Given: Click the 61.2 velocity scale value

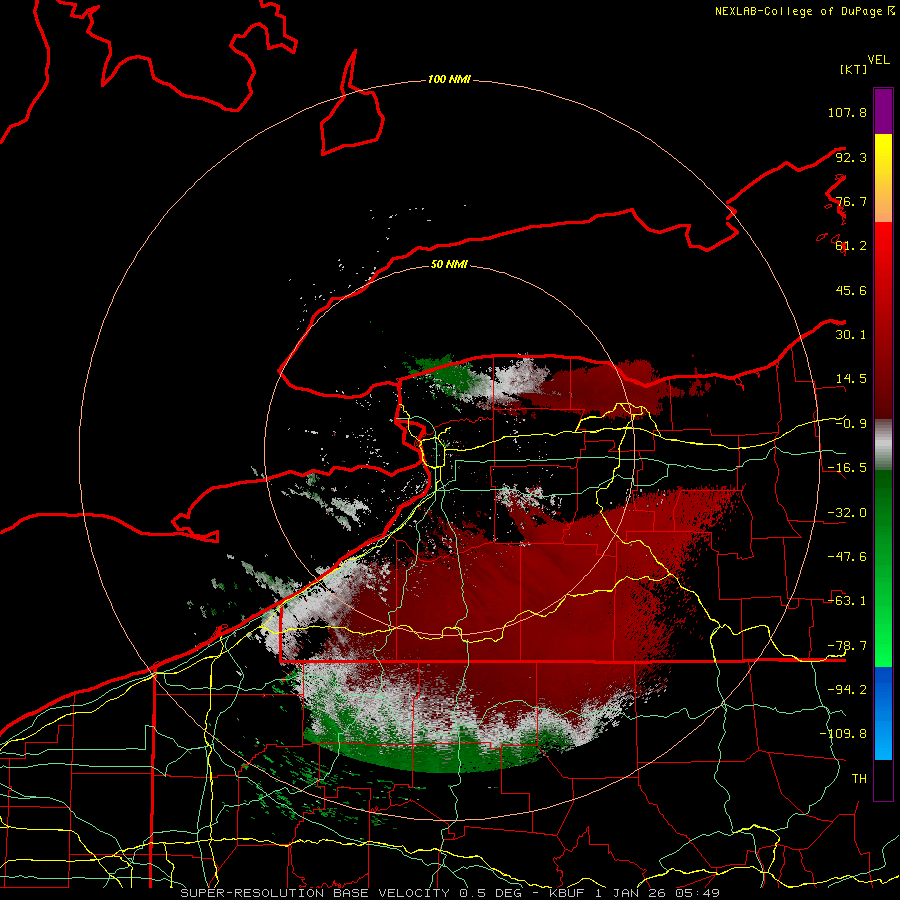Looking at the screenshot, I should pos(851,246).
